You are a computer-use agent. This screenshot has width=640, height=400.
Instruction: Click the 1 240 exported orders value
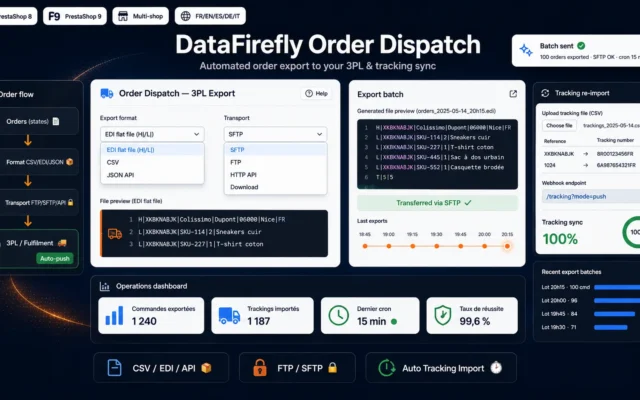pyautogui.click(x=144, y=321)
